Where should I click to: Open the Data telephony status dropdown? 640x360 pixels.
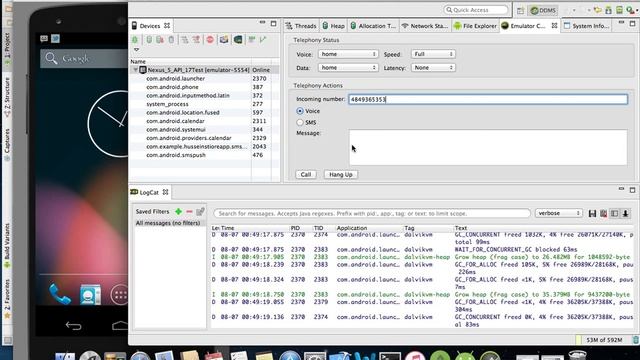click(x=348, y=67)
